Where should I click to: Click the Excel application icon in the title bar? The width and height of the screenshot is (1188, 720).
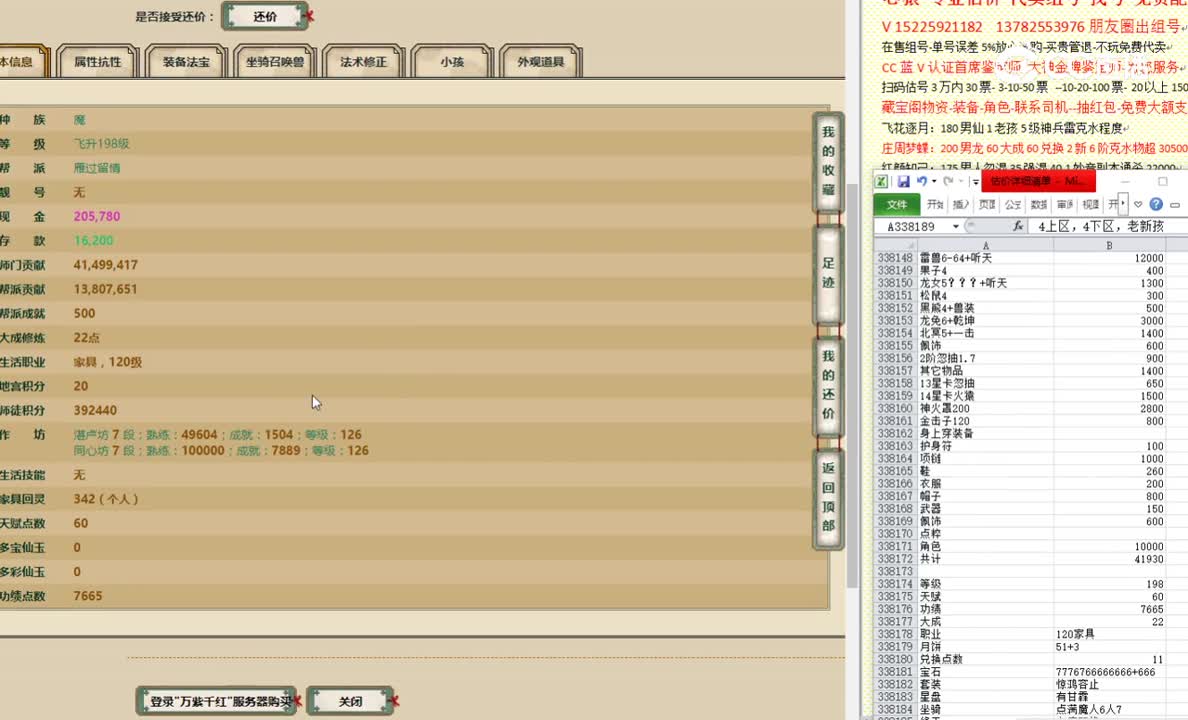click(x=882, y=181)
